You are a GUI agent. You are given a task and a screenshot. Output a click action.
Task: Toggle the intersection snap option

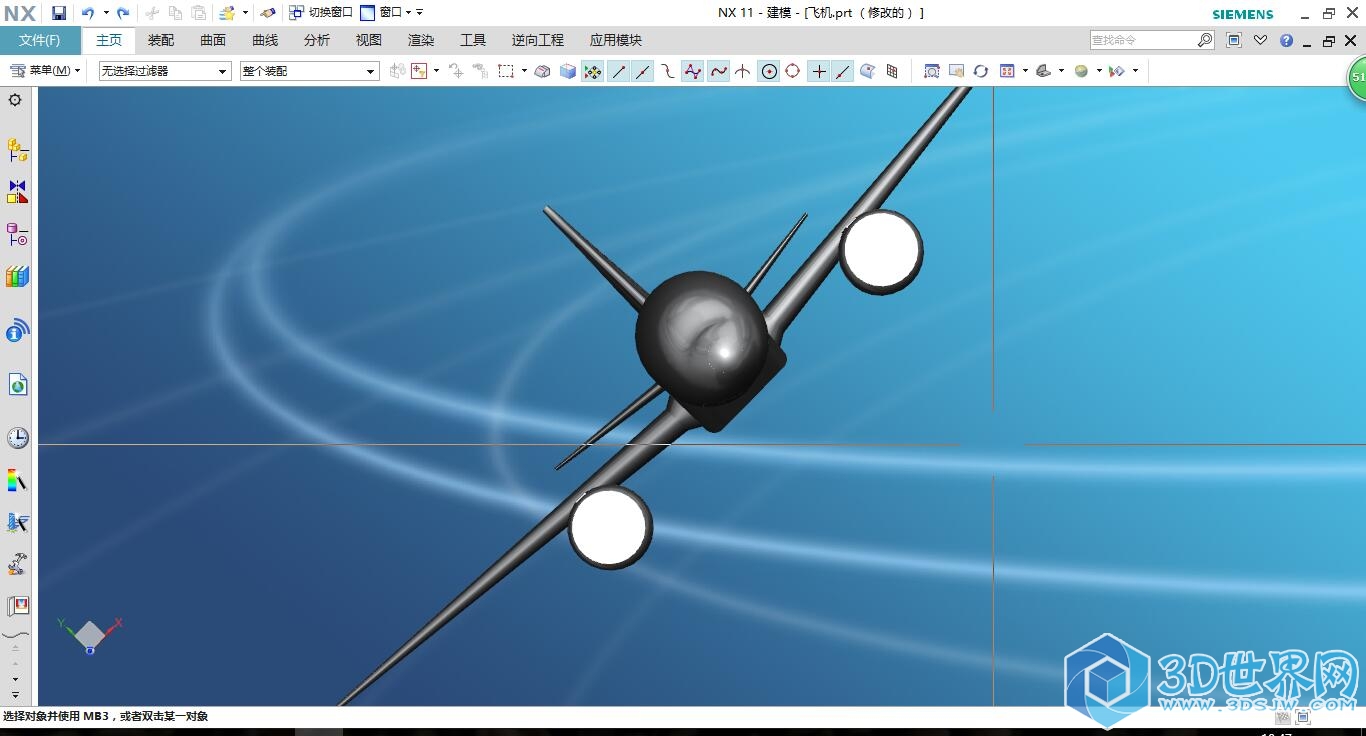pyautogui.click(x=743, y=71)
